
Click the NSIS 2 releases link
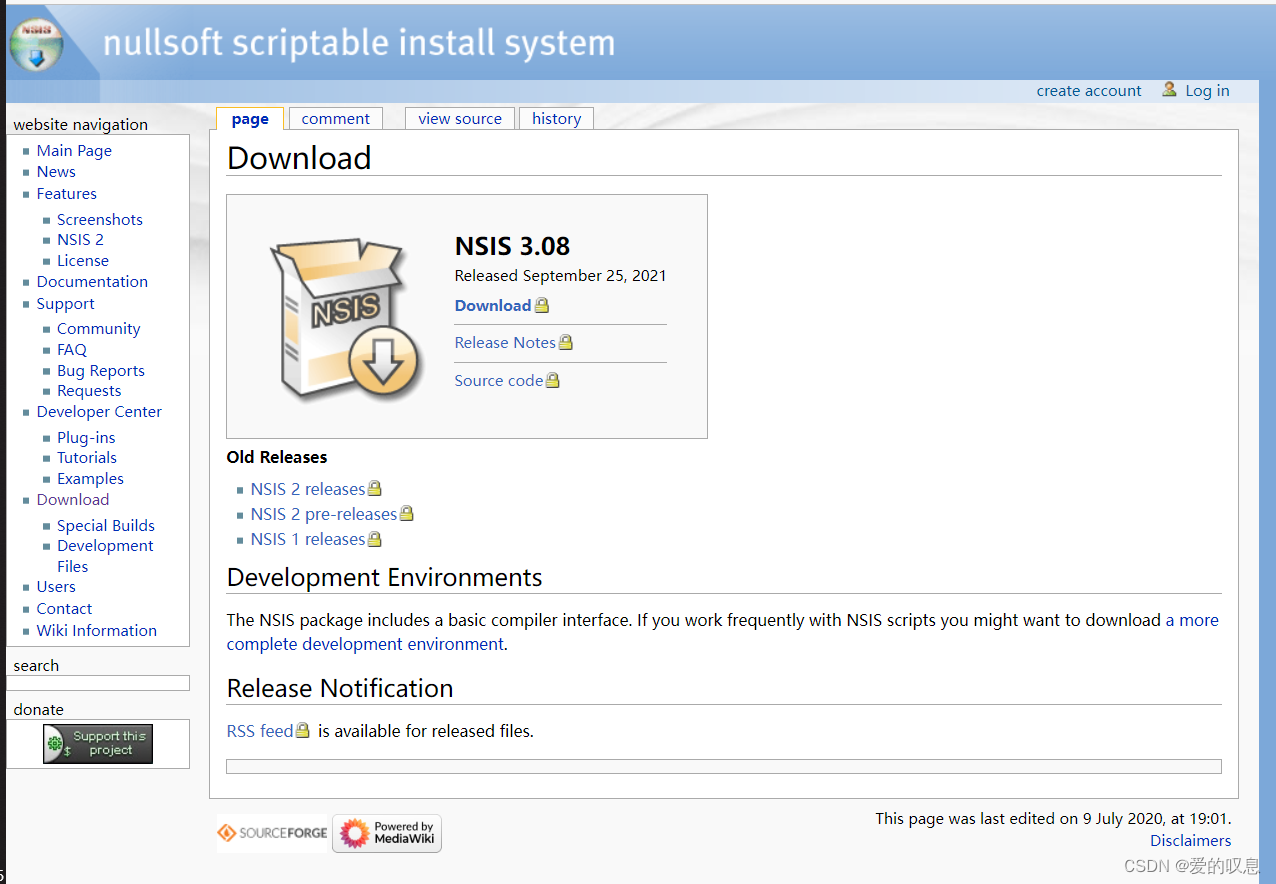308,489
